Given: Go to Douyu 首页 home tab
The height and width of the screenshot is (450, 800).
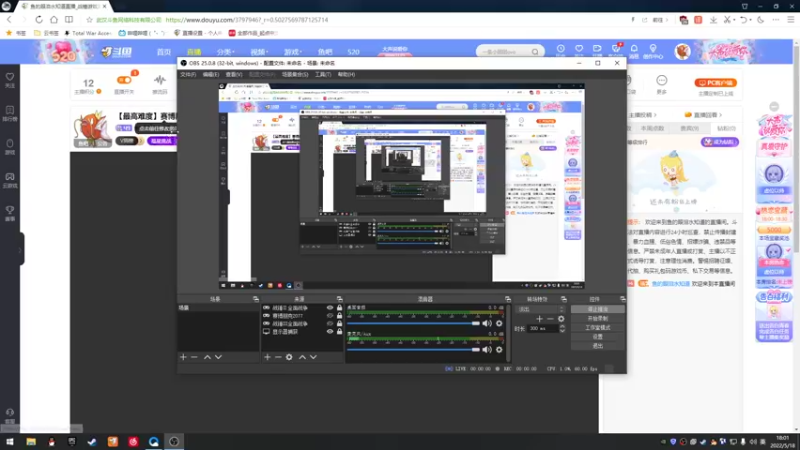Looking at the screenshot, I should (x=164, y=52).
